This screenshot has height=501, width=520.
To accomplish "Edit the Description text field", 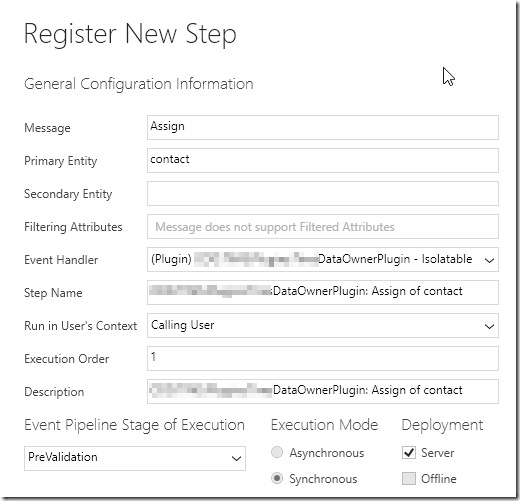I will tap(323, 391).
